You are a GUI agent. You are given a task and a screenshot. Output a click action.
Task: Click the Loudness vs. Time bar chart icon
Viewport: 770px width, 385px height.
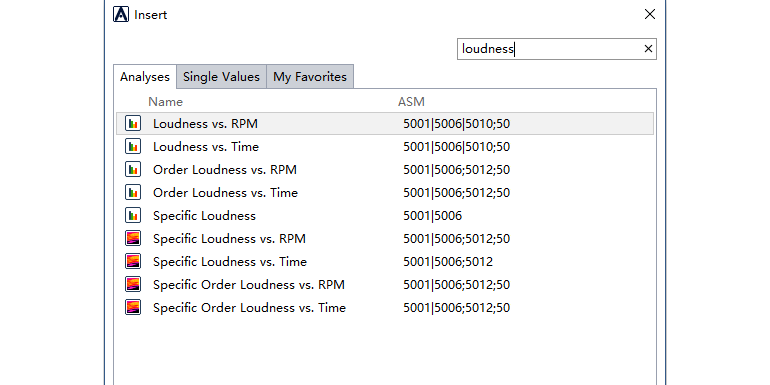pyautogui.click(x=133, y=146)
